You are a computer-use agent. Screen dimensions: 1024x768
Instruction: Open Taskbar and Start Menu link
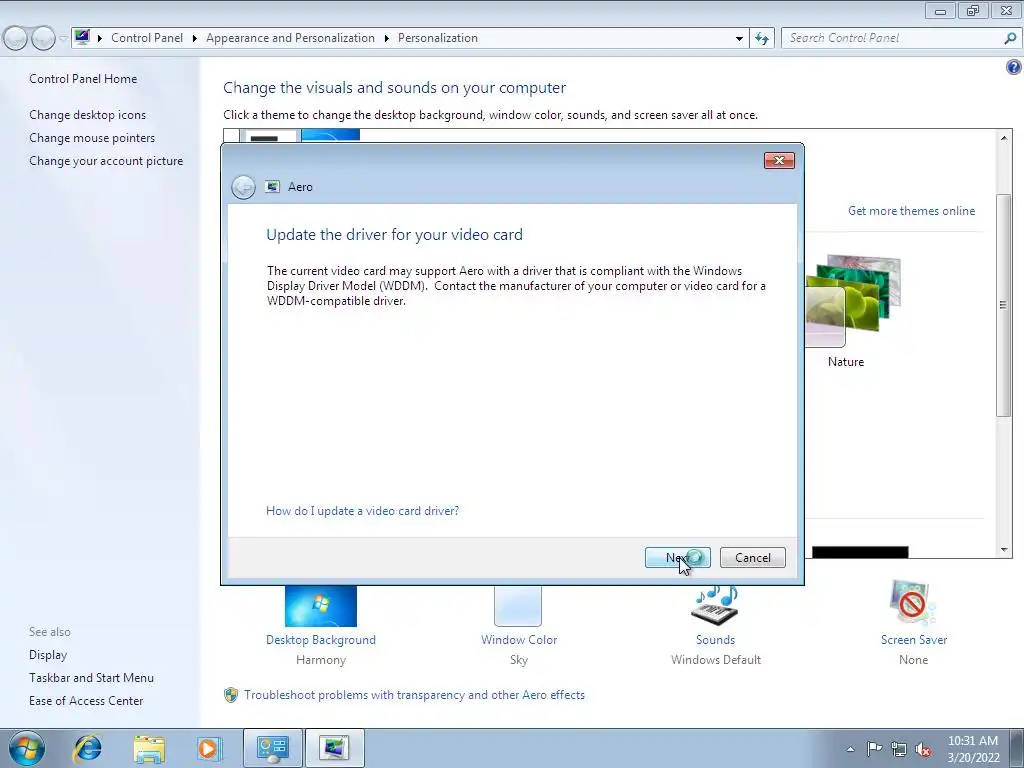tap(91, 678)
